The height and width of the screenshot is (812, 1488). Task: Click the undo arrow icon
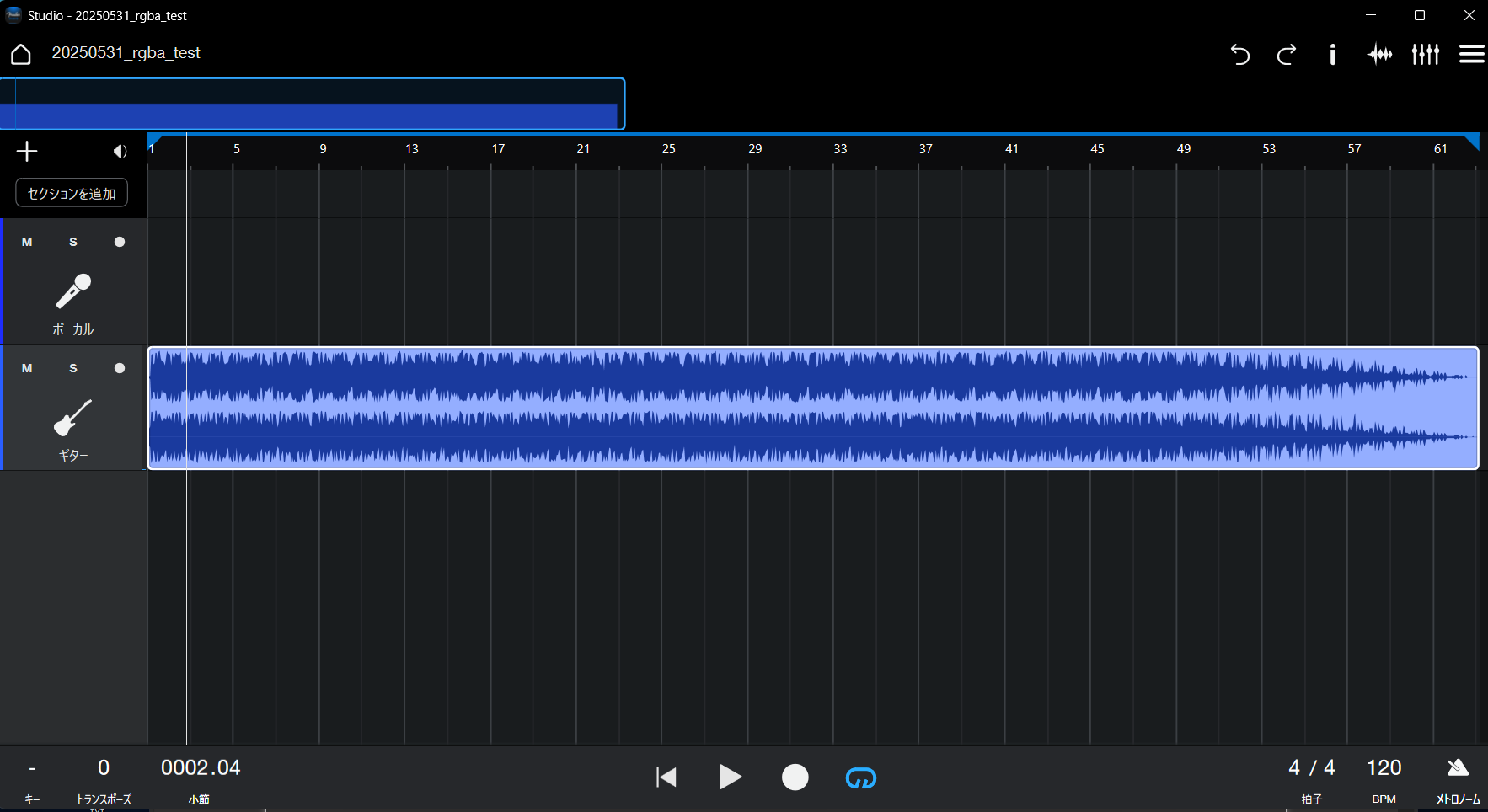coord(1239,55)
